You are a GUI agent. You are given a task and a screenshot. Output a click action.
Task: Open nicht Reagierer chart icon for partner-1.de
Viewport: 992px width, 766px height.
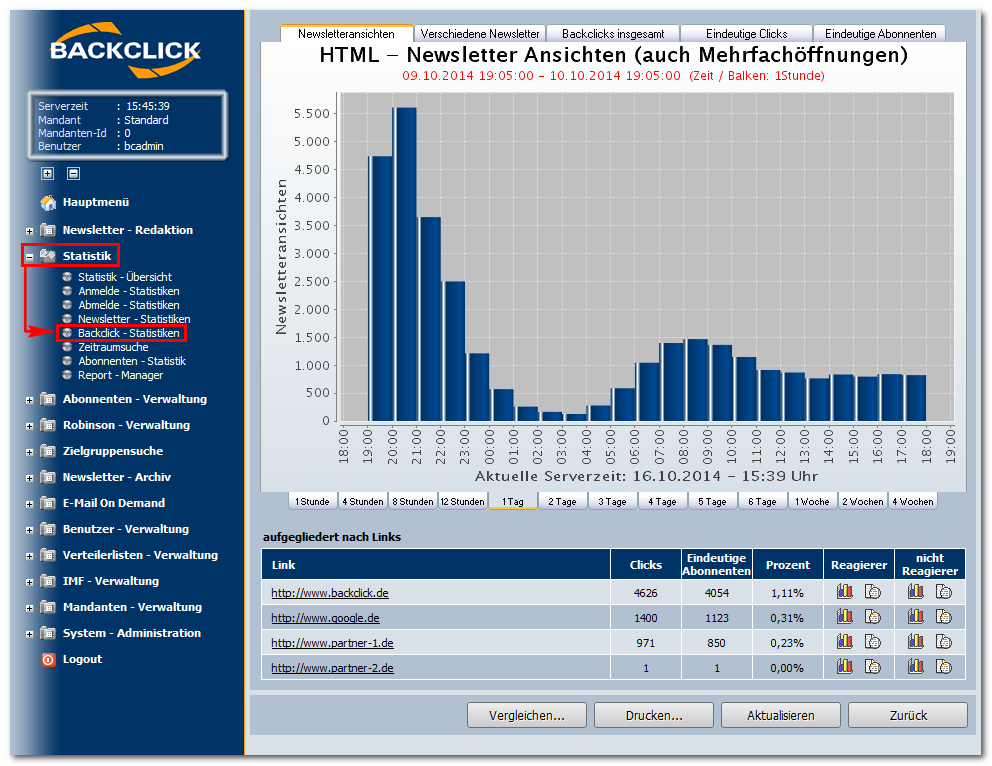(x=915, y=642)
